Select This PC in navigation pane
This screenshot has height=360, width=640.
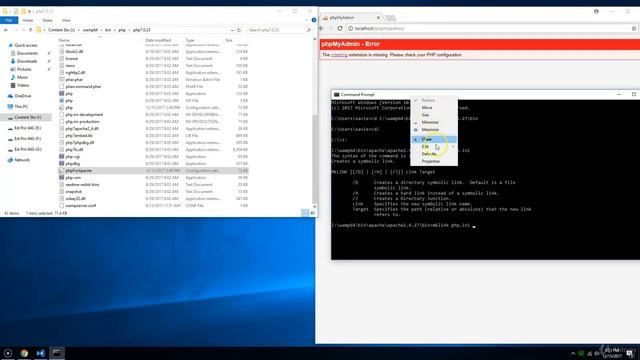(x=21, y=107)
